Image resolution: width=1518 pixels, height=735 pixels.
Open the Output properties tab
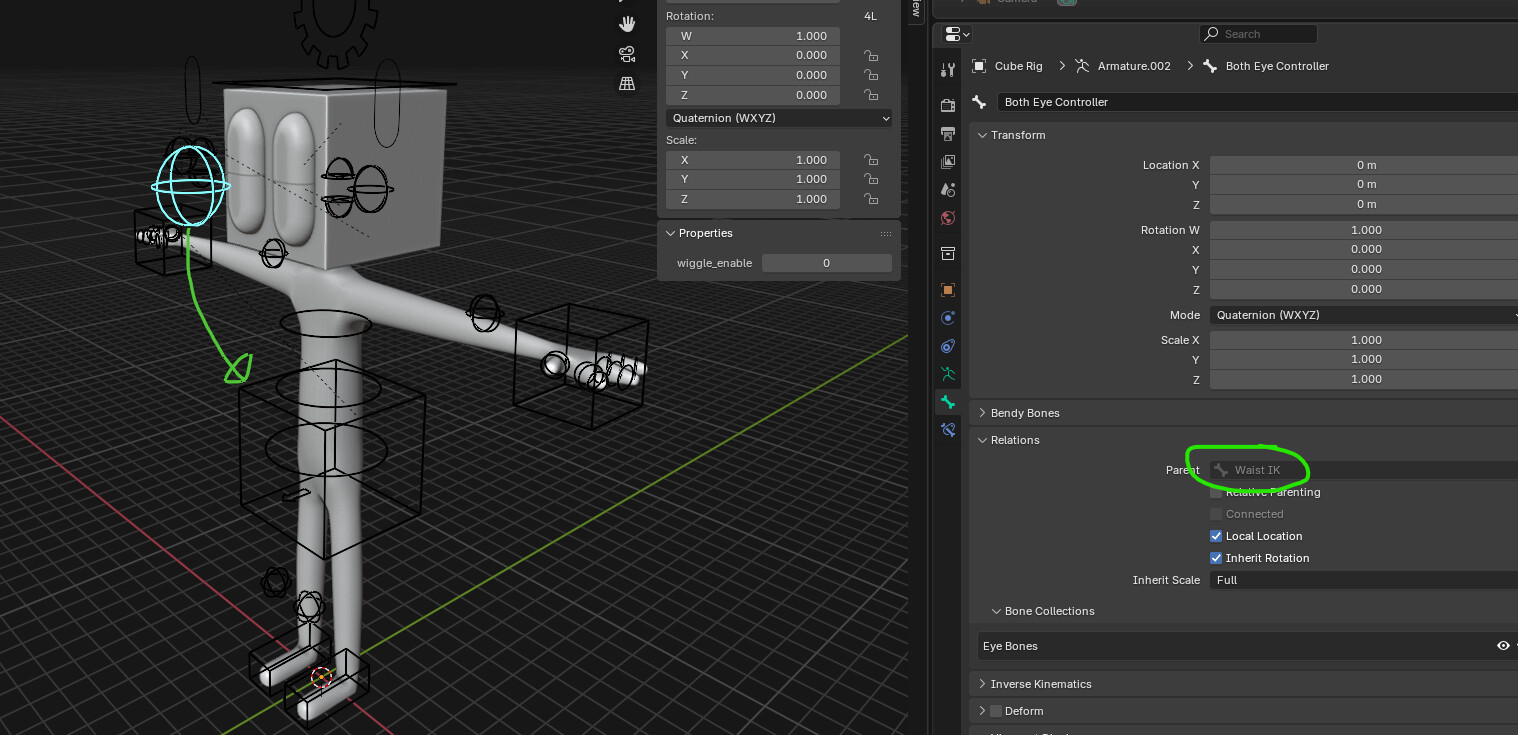(x=948, y=133)
